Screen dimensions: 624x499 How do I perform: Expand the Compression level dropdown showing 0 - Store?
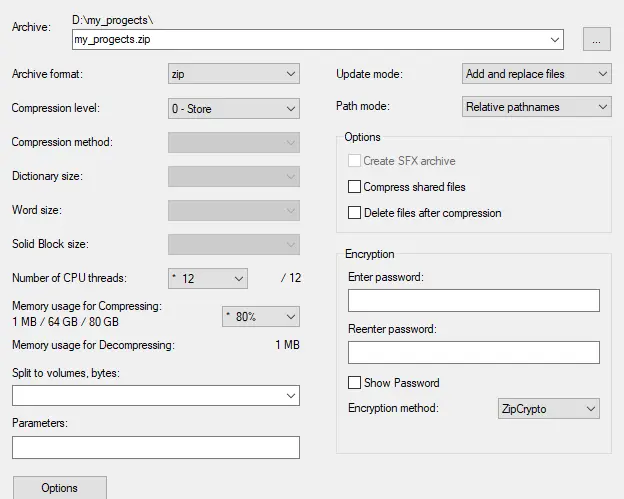click(234, 108)
